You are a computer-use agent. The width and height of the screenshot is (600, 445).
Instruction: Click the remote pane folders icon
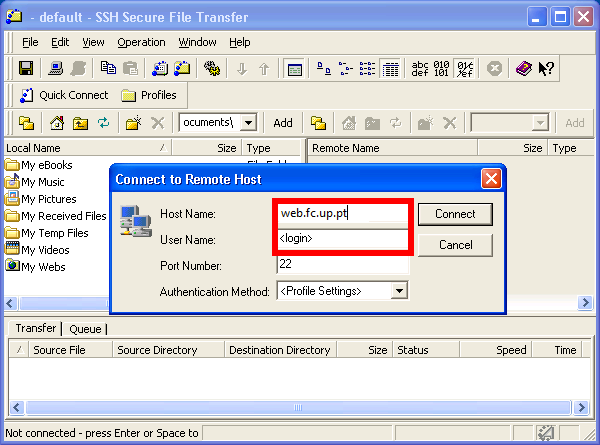tap(318, 123)
